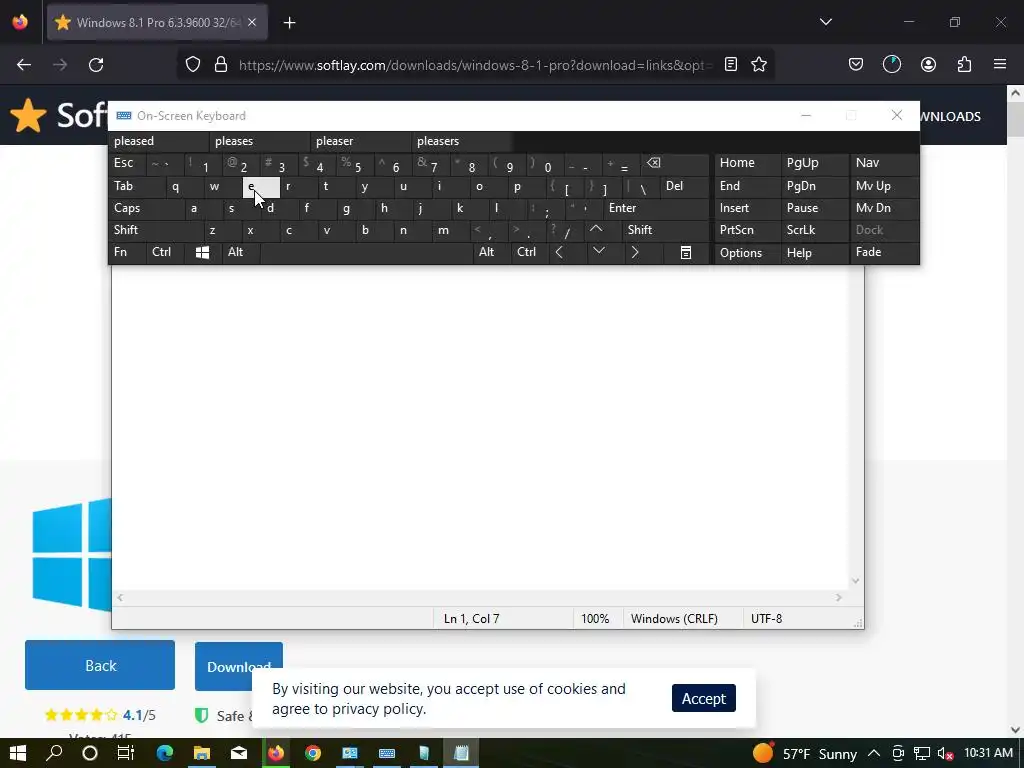The height and width of the screenshot is (768, 1024).
Task: Toggle reader view icon in address bar
Action: coord(731,65)
